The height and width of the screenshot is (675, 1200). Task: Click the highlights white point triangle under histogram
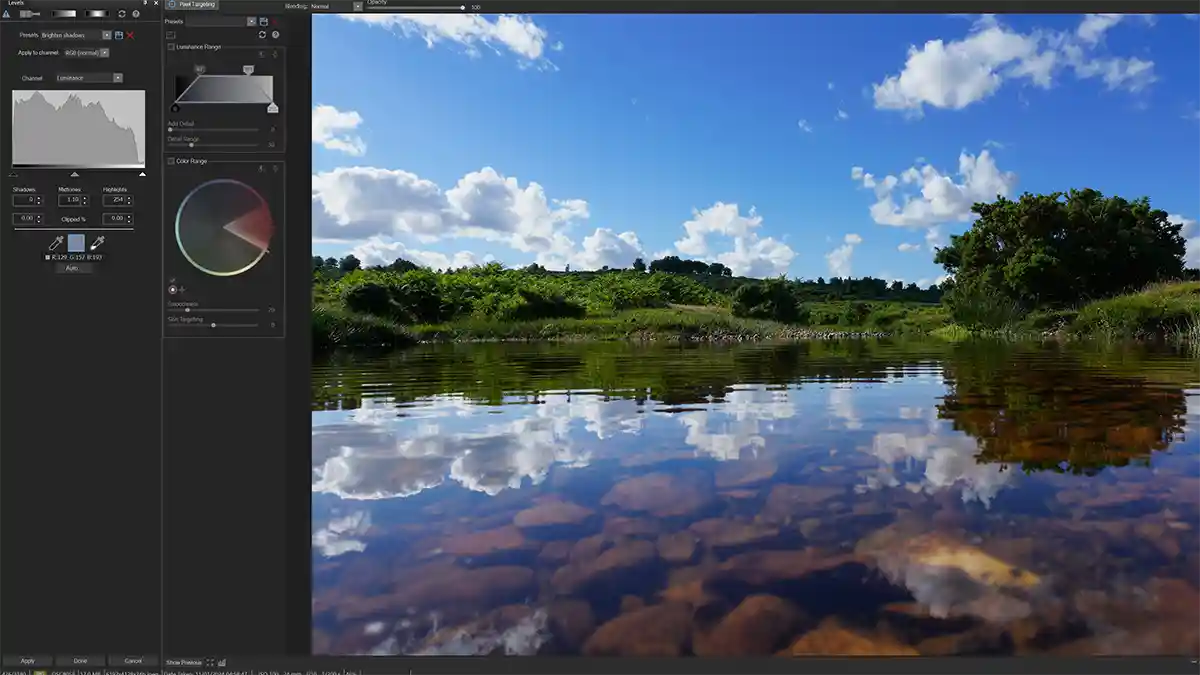click(142, 174)
